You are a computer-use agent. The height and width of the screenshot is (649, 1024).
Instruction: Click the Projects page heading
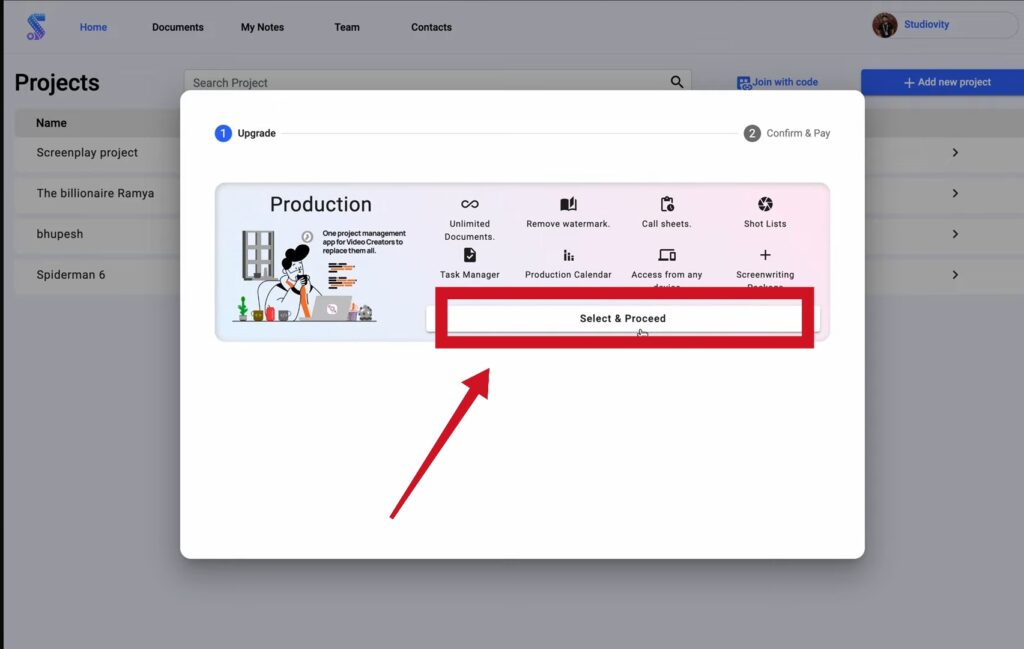click(x=57, y=83)
